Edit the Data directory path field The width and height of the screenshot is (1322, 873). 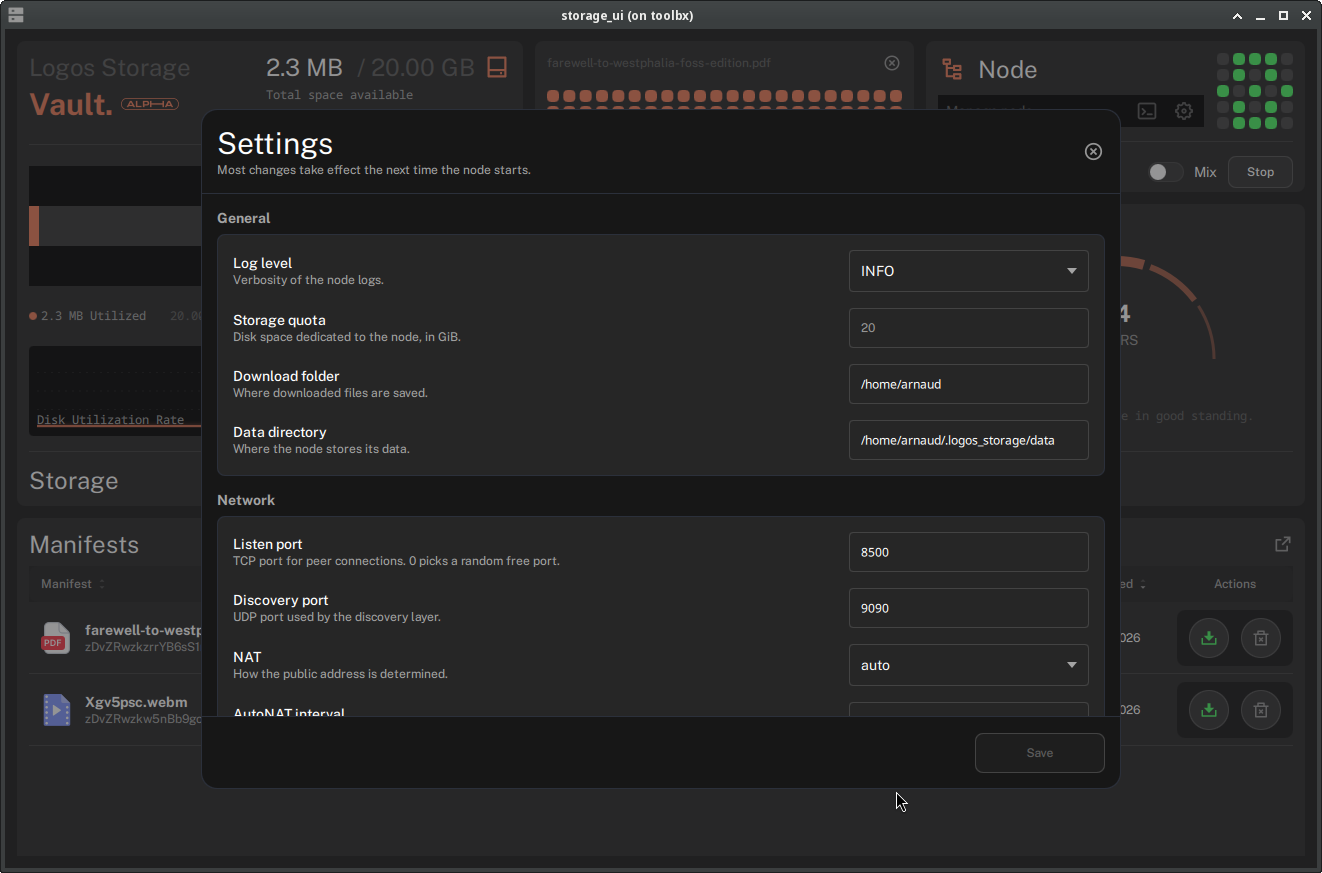click(968, 440)
